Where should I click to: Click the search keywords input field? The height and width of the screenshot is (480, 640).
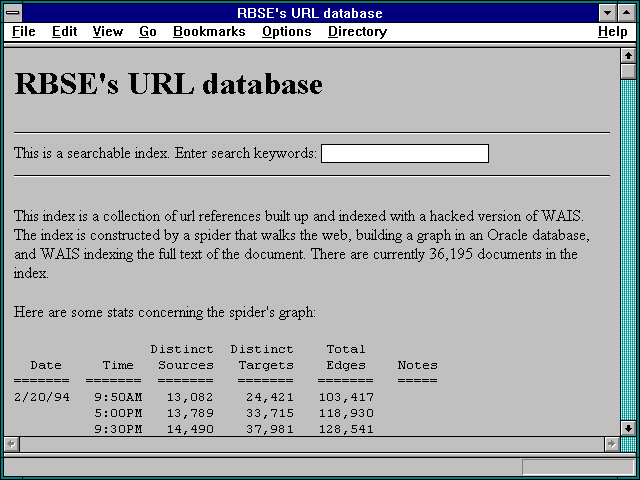coord(405,153)
